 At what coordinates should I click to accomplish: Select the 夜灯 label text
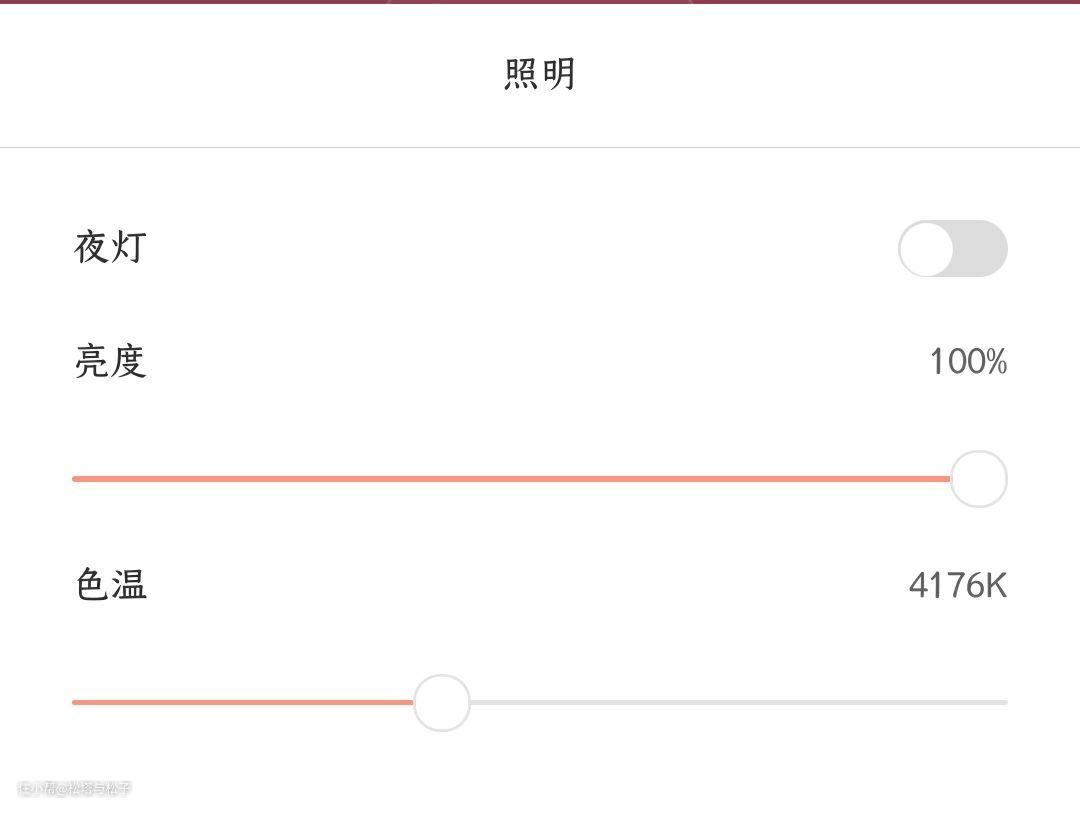(111, 246)
